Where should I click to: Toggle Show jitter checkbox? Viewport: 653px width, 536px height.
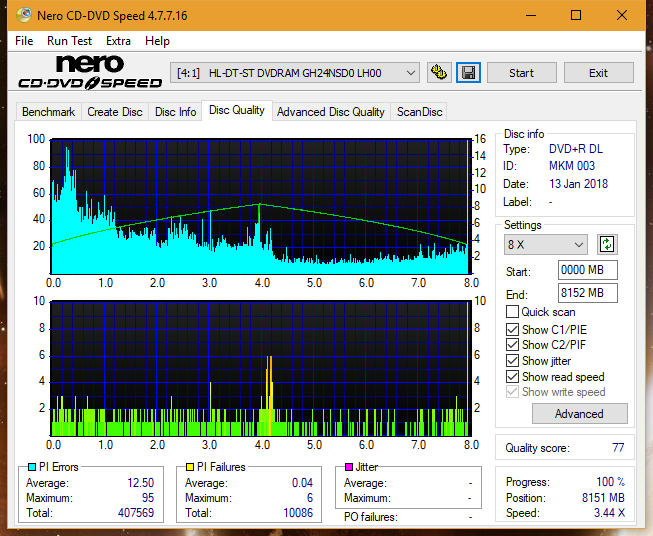point(512,360)
